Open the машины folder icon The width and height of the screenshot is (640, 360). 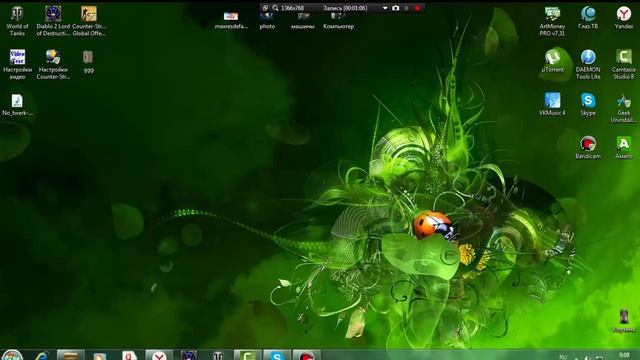[303, 20]
